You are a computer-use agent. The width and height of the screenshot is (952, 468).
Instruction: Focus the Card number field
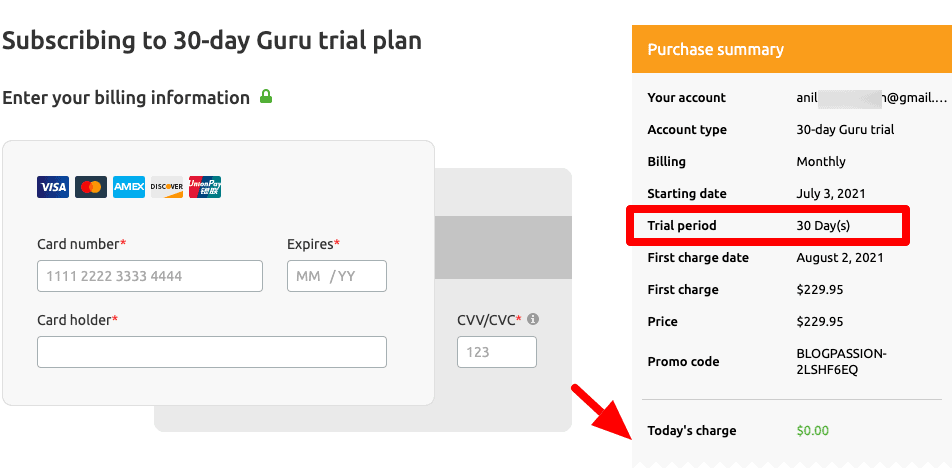point(150,276)
